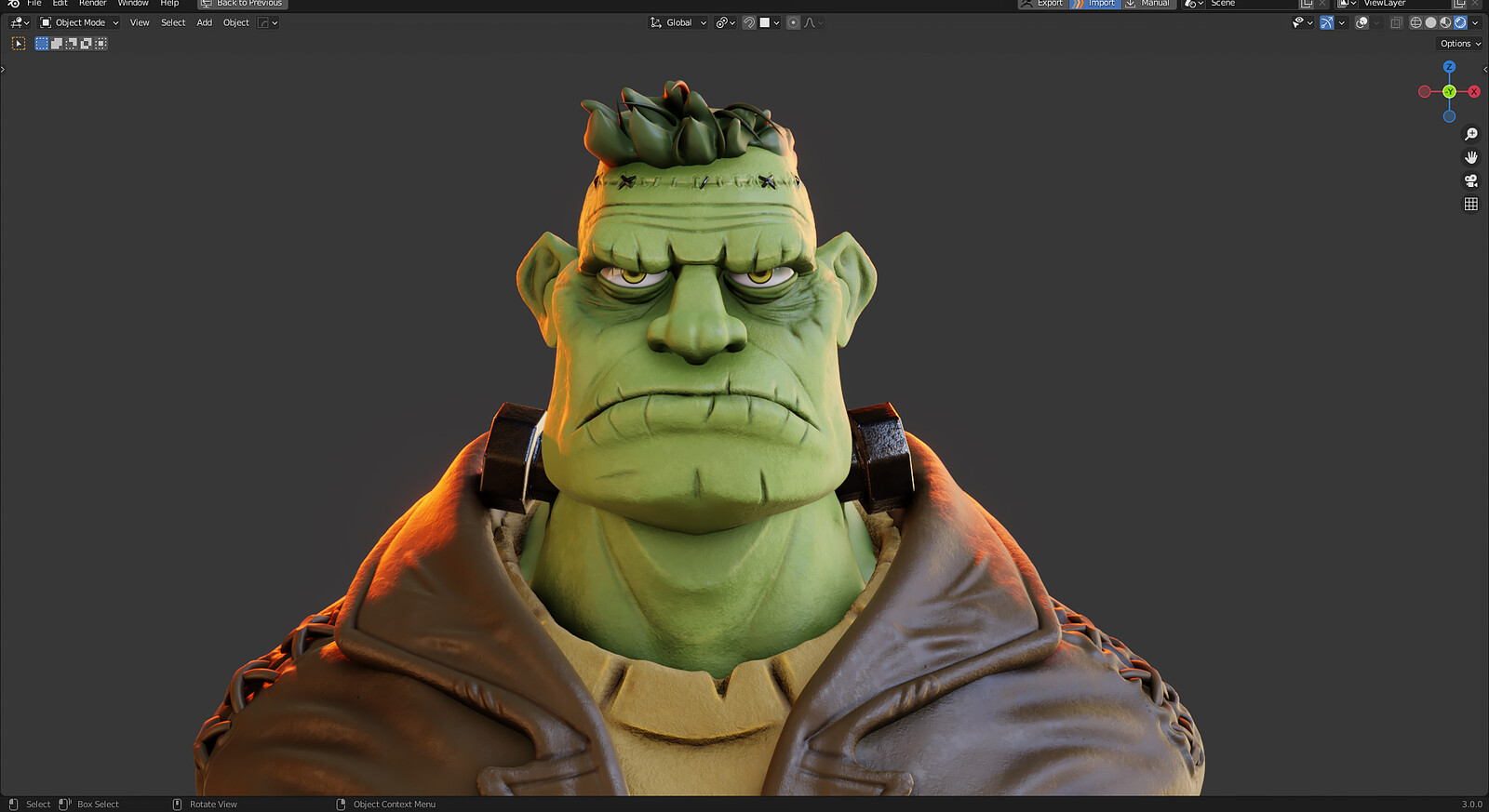Choose the invert selection mode

point(87,44)
